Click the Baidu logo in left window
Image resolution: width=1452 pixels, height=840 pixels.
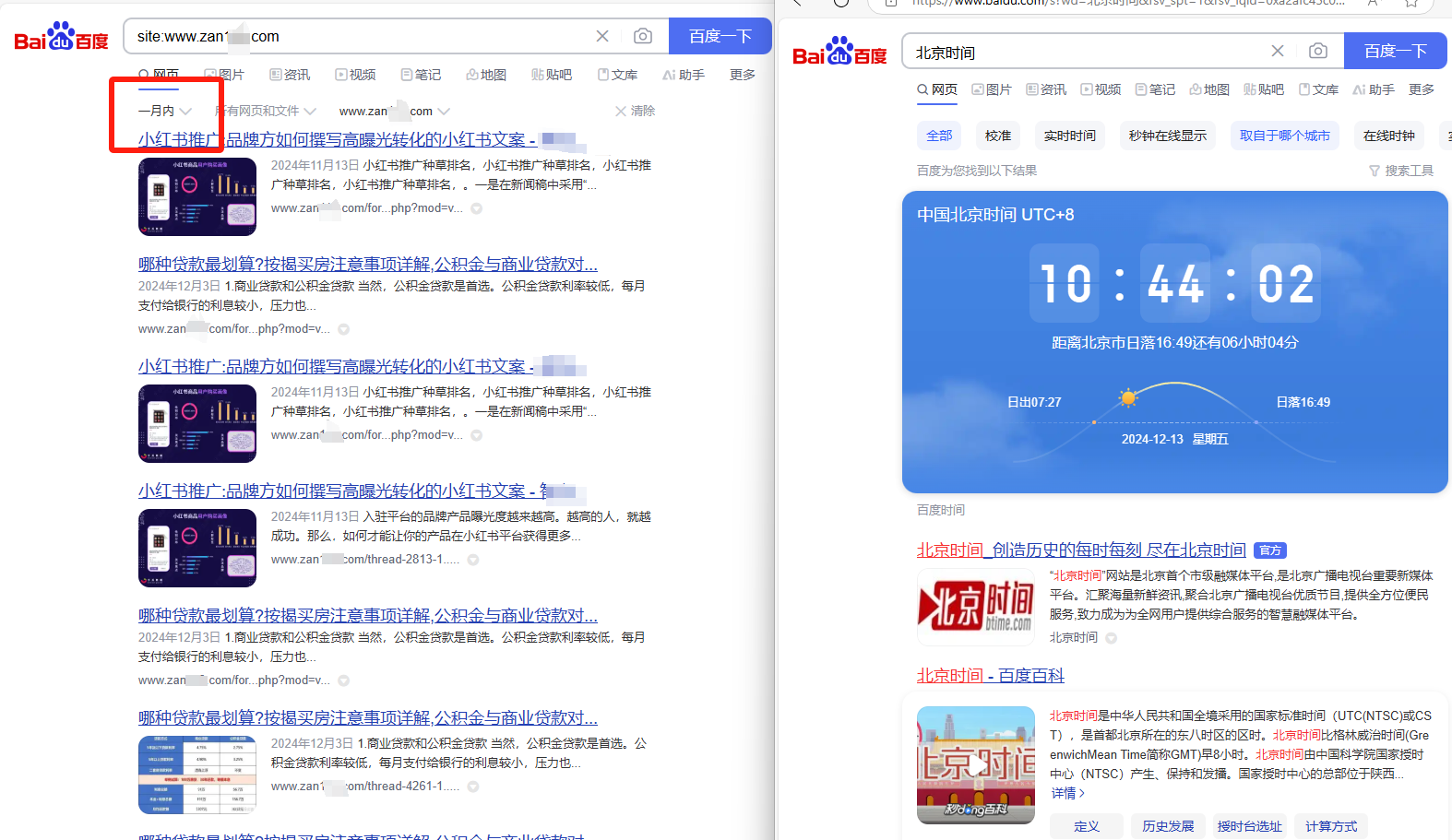pyautogui.click(x=61, y=37)
